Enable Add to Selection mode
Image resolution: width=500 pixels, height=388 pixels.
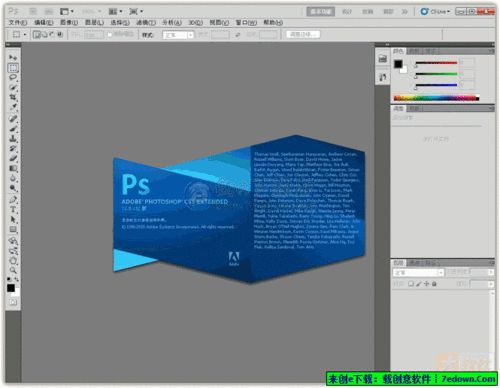tap(44, 34)
